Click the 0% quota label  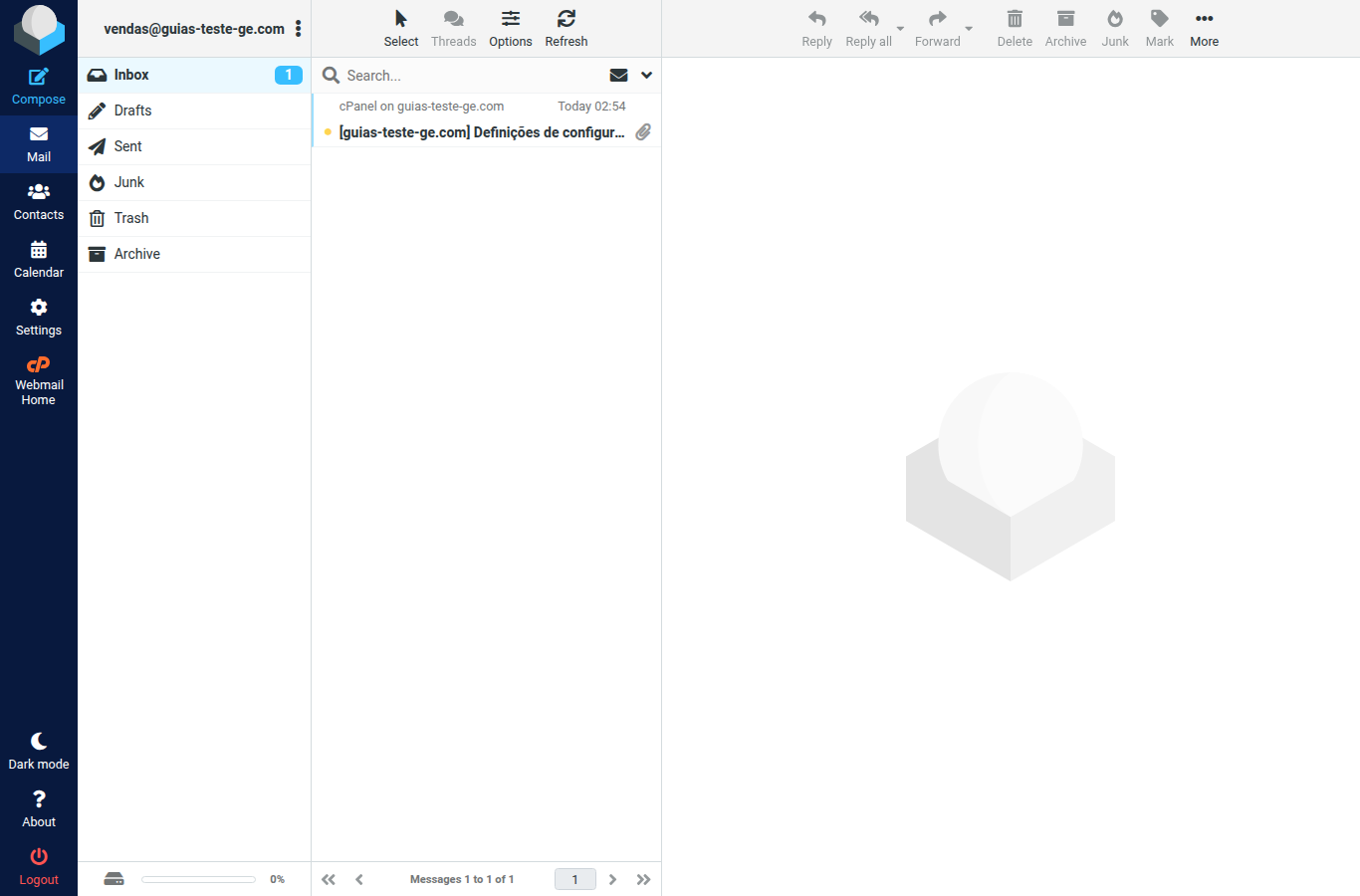click(277, 879)
